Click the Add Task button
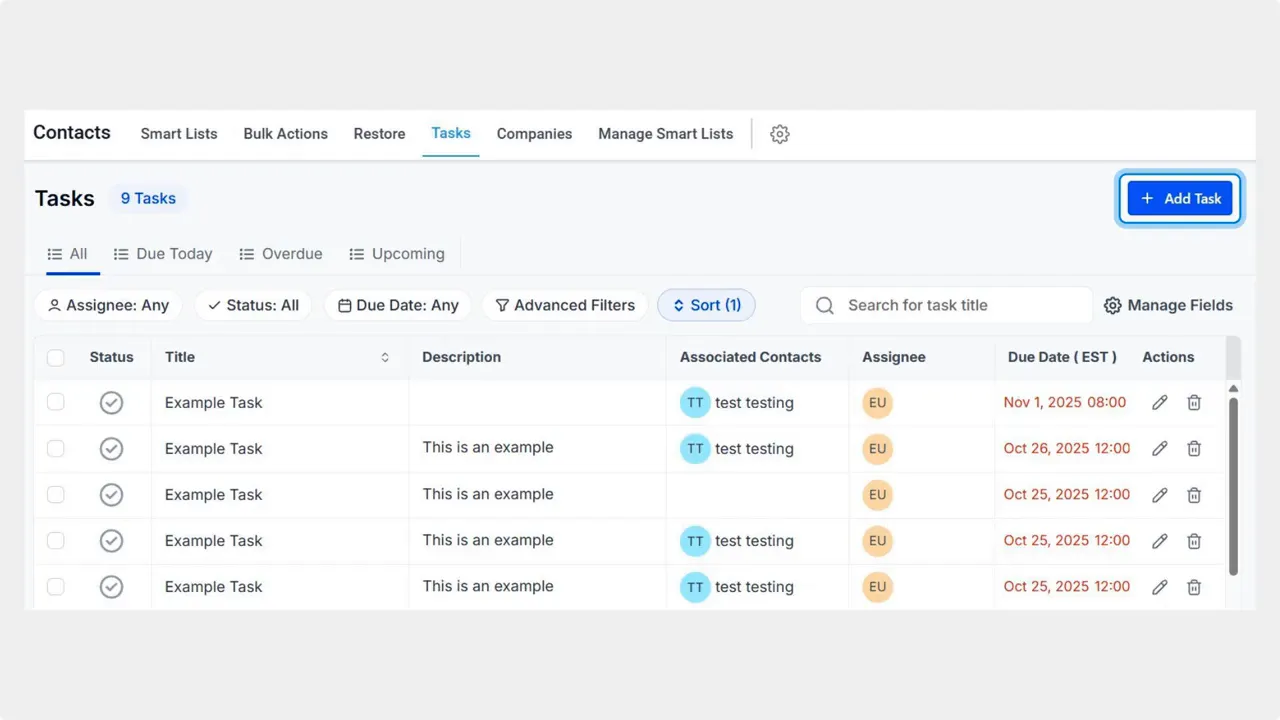This screenshot has height=720, width=1280. click(1180, 198)
